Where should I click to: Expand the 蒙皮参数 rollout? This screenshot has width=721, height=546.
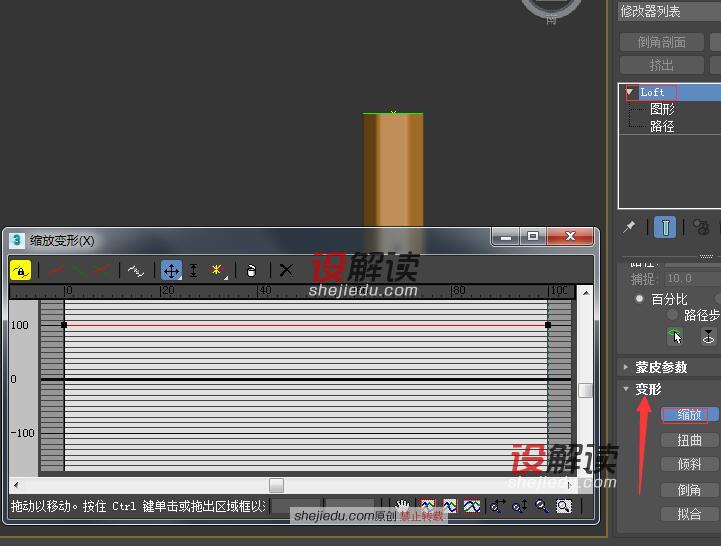point(660,367)
